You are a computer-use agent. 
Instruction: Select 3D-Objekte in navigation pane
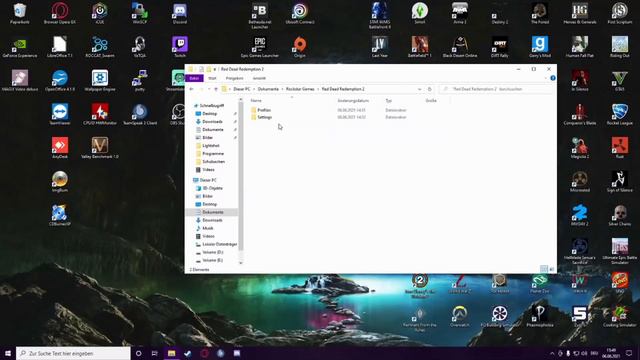pyautogui.click(x=212, y=188)
